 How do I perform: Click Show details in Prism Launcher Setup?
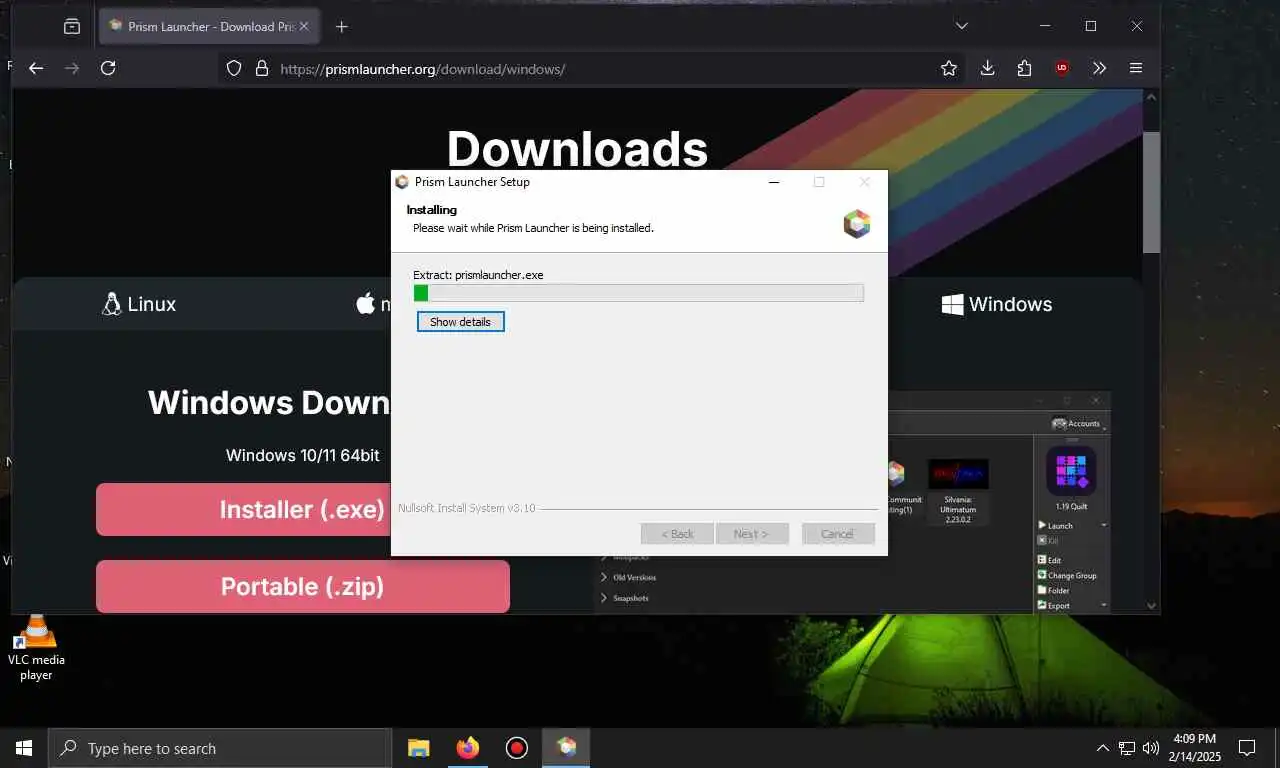pos(460,322)
